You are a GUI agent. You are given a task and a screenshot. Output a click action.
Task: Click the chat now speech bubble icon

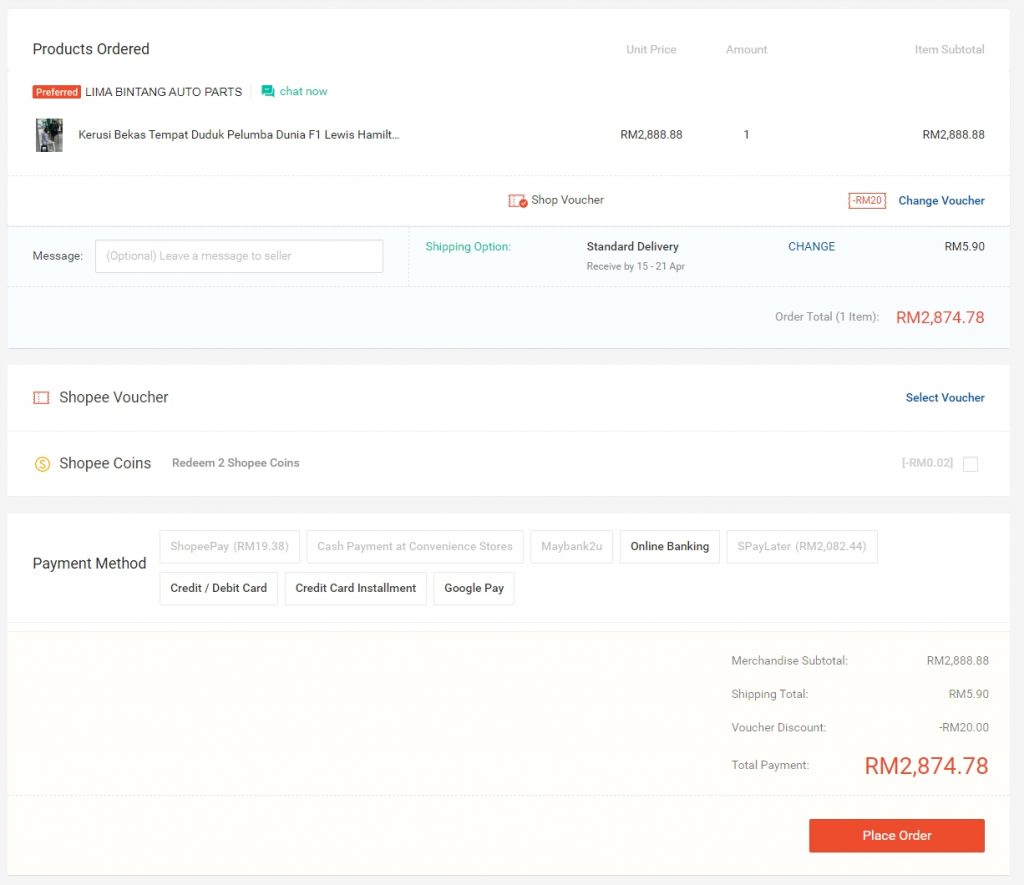268,91
